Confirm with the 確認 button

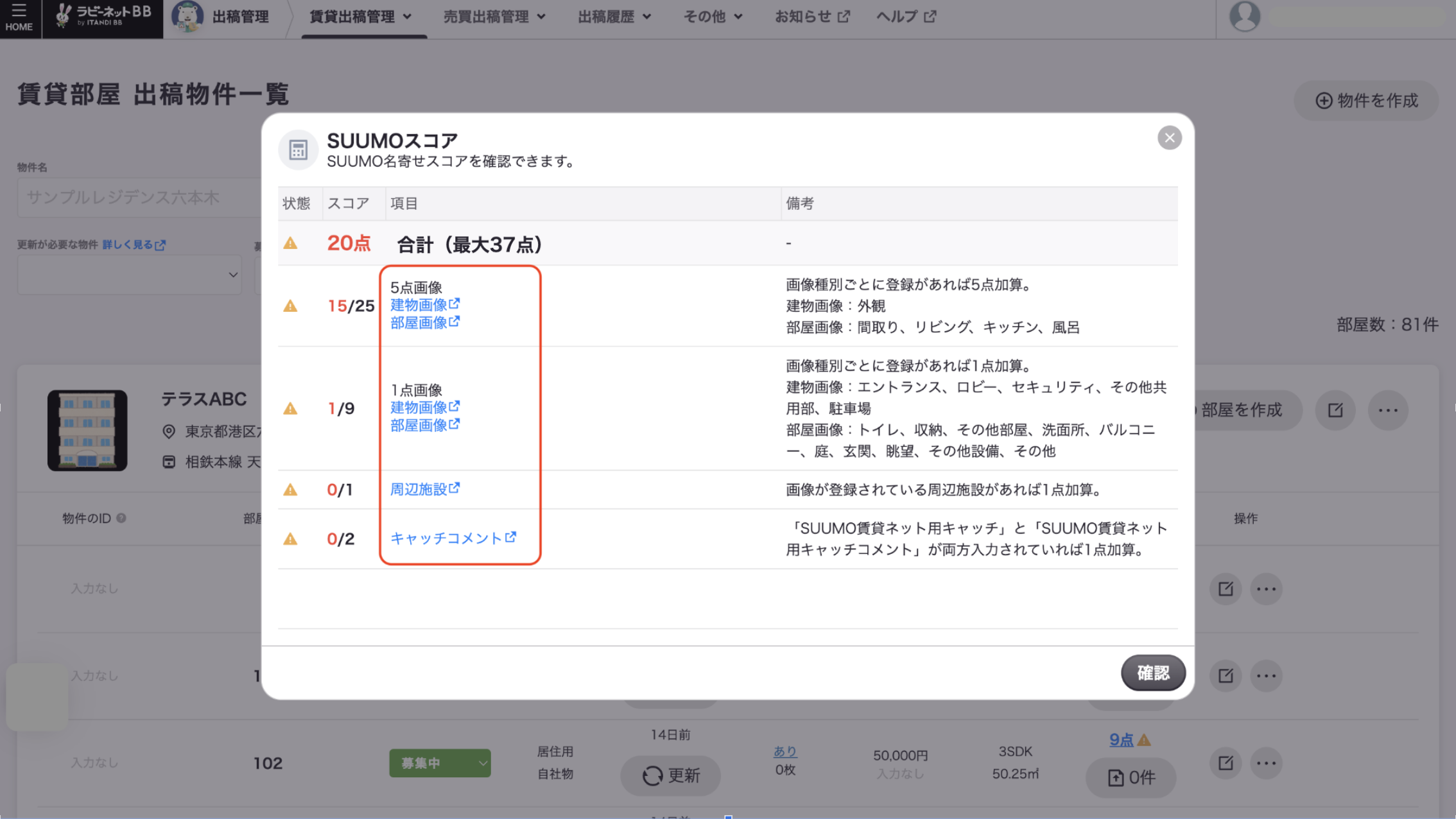pyautogui.click(x=1153, y=673)
